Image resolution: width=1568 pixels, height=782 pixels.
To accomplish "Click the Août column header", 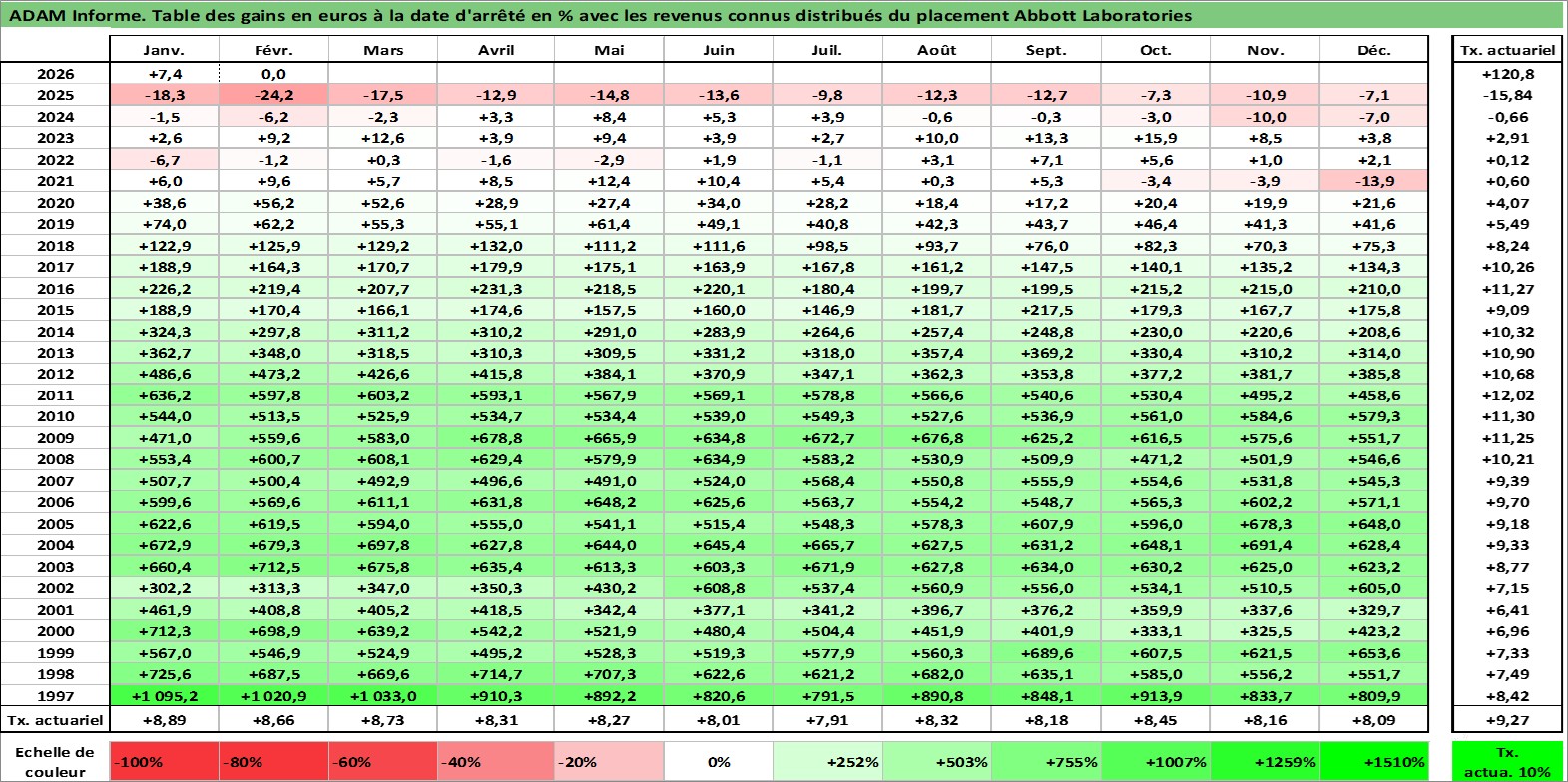I will pos(936,50).
